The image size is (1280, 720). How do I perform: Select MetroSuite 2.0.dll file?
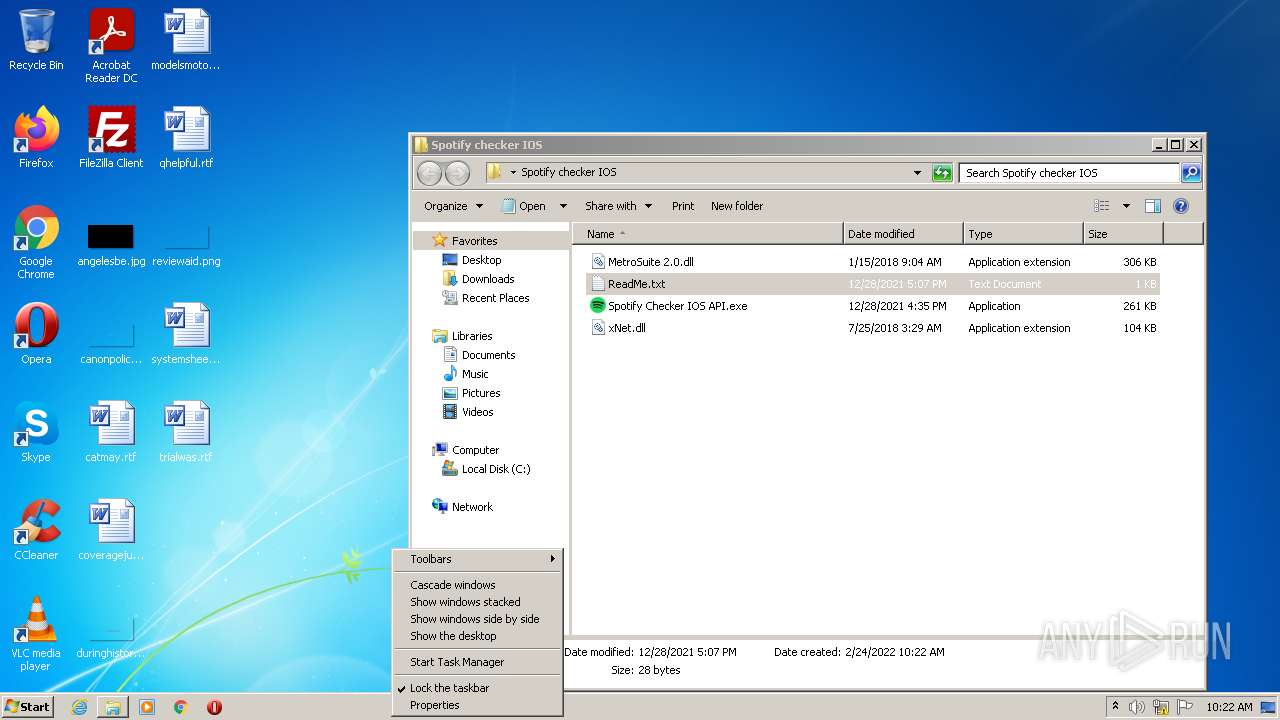tap(650, 262)
